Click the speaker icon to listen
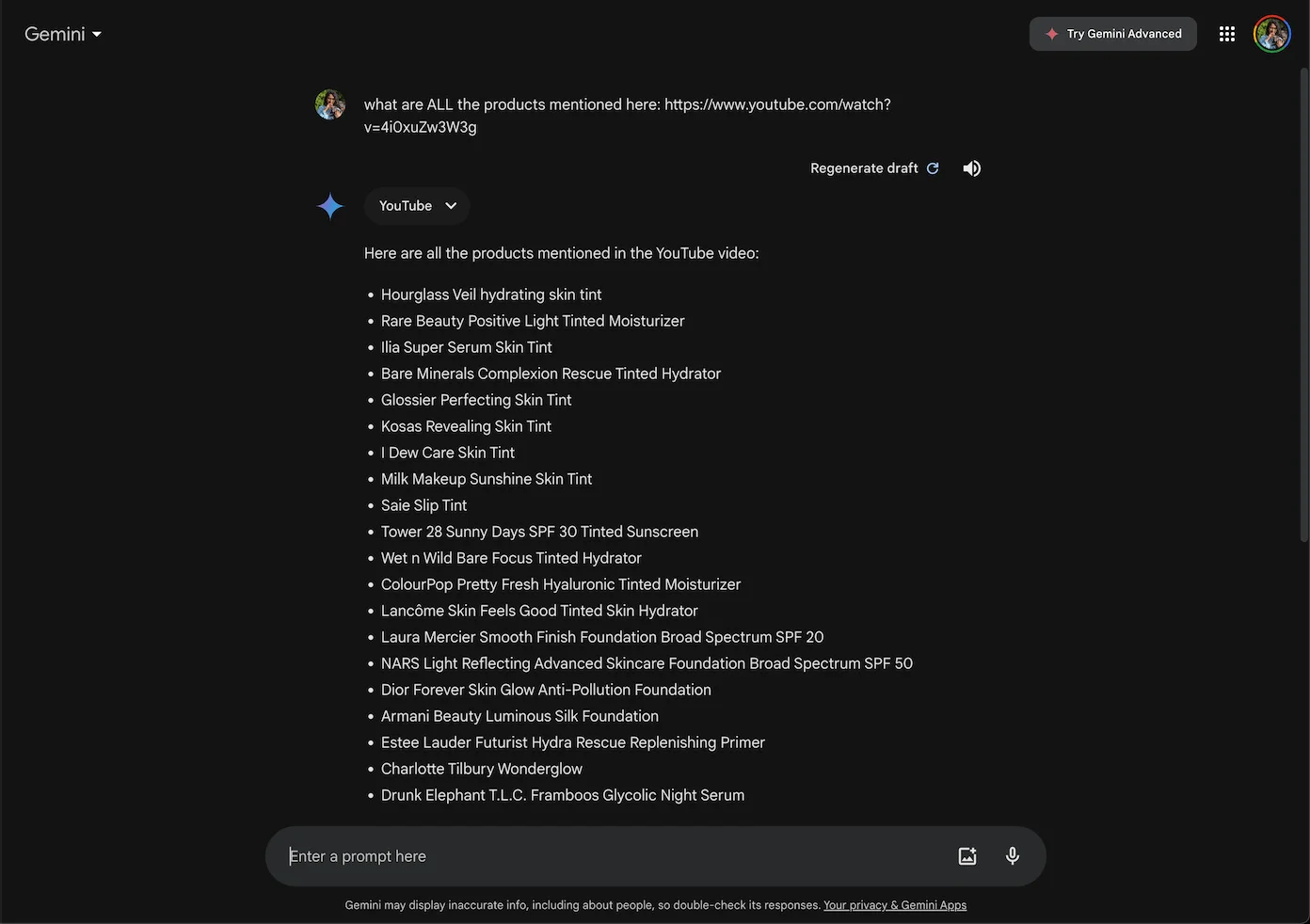Image resolution: width=1310 pixels, height=924 pixels. (971, 168)
